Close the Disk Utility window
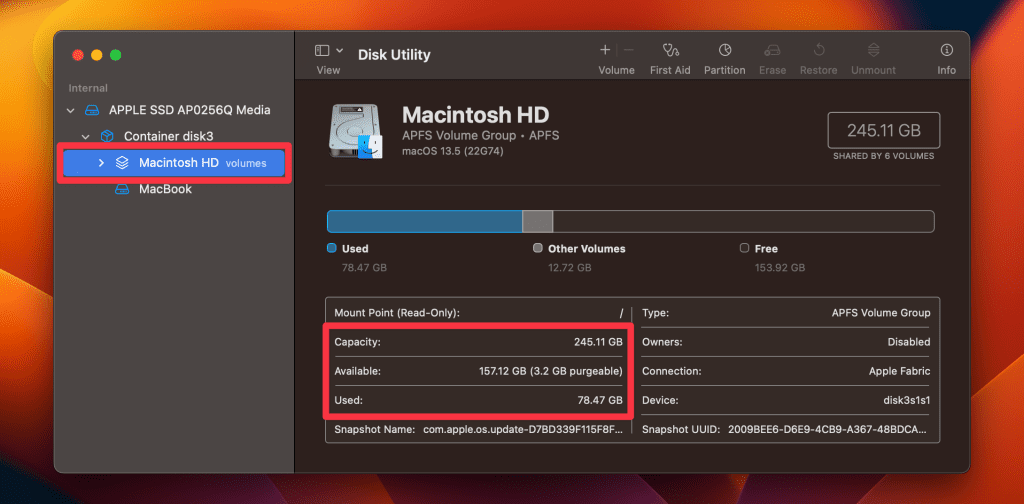The height and width of the screenshot is (504, 1024). (78, 55)
